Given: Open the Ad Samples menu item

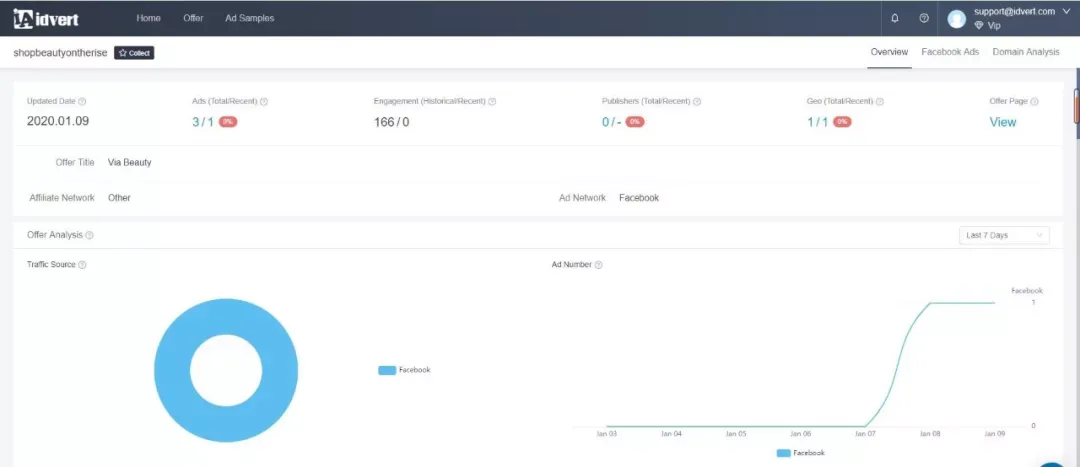Looking at the screenshot, I should coord(249,19).
